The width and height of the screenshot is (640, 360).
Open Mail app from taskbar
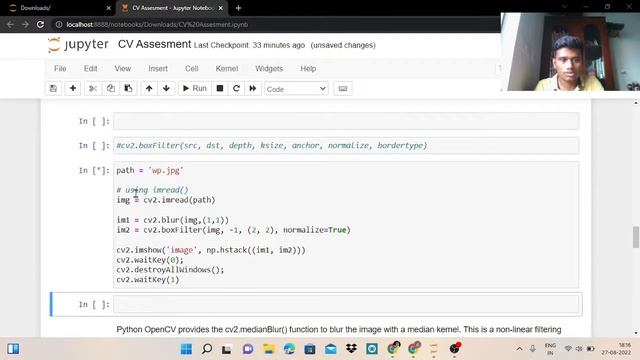tap(331, 349)
